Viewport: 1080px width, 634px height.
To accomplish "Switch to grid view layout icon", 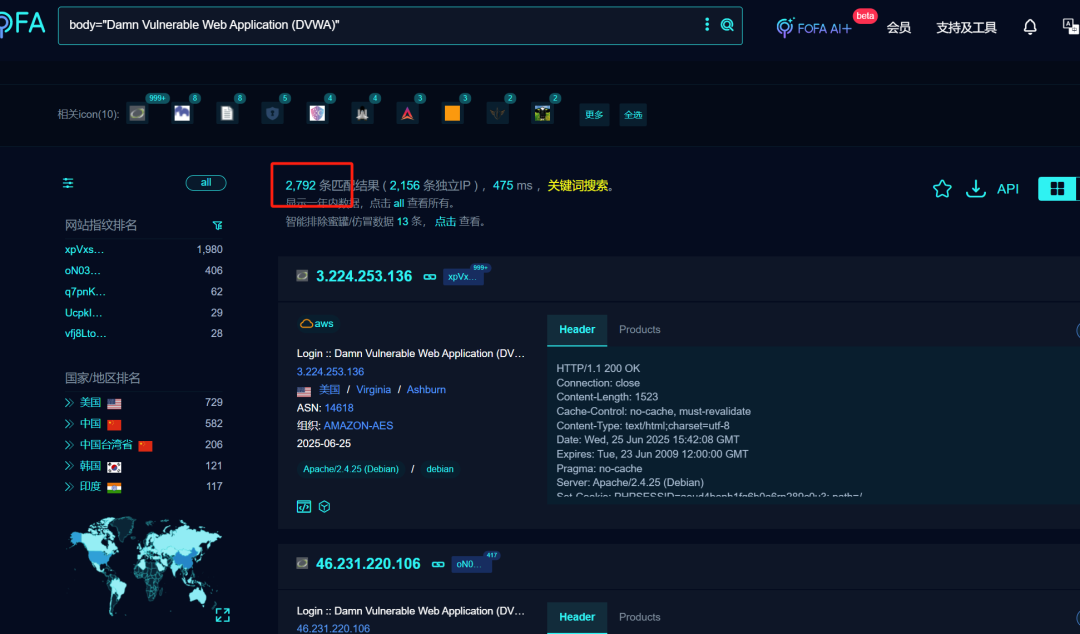I will [x=1057, y=188].
